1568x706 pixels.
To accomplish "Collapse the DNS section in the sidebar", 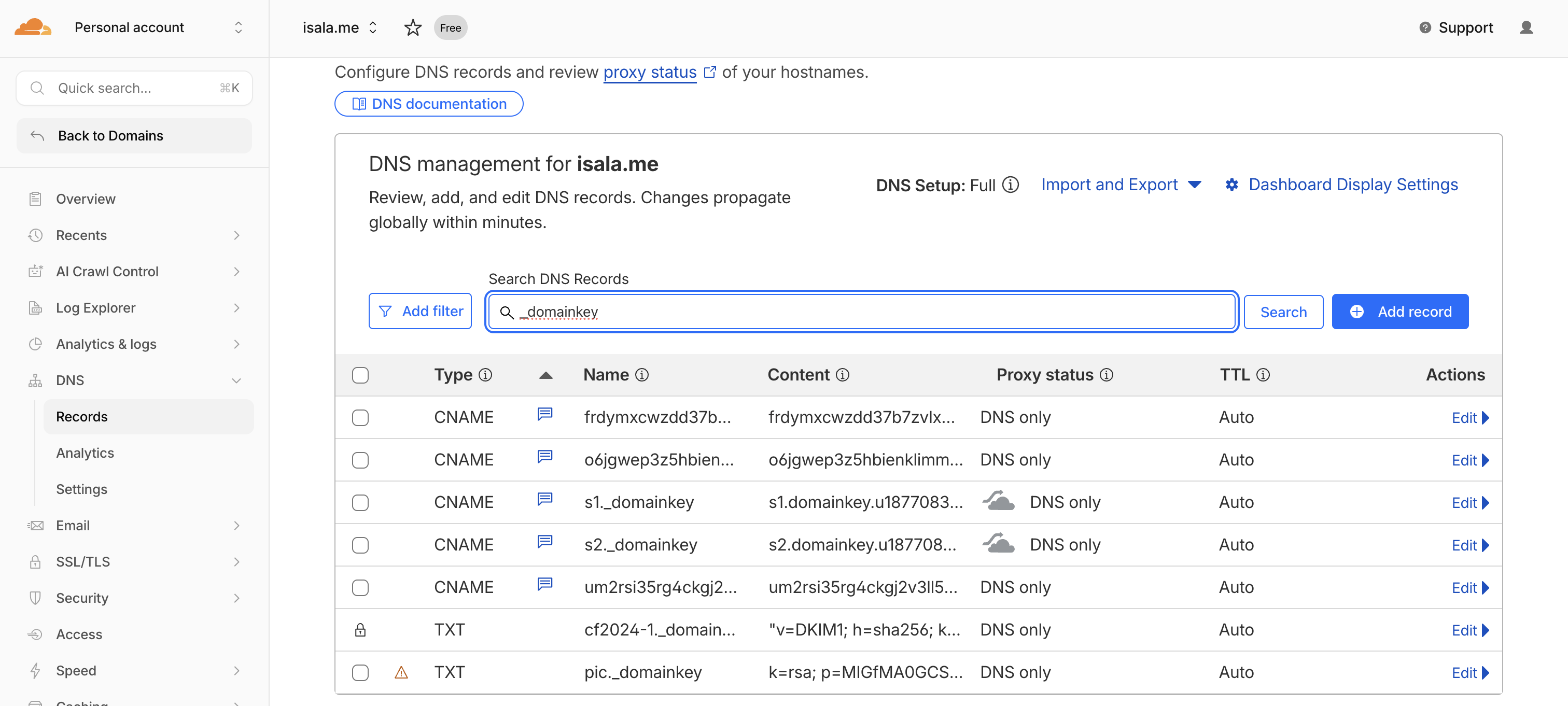I will [236, 380].
